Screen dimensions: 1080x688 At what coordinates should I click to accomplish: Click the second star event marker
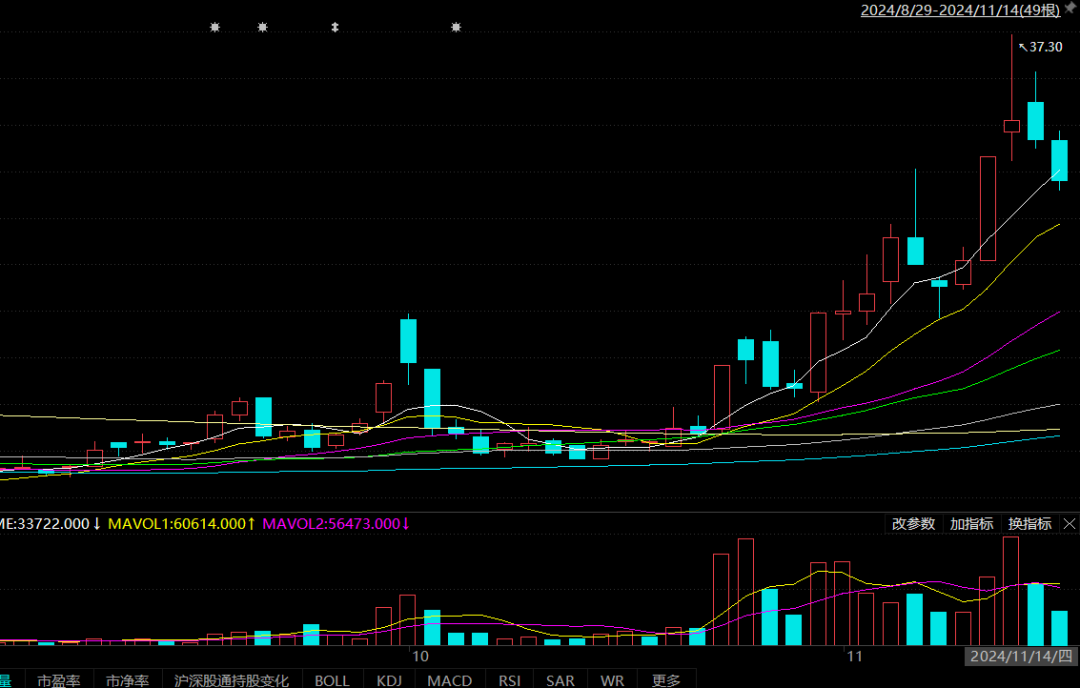262,28
